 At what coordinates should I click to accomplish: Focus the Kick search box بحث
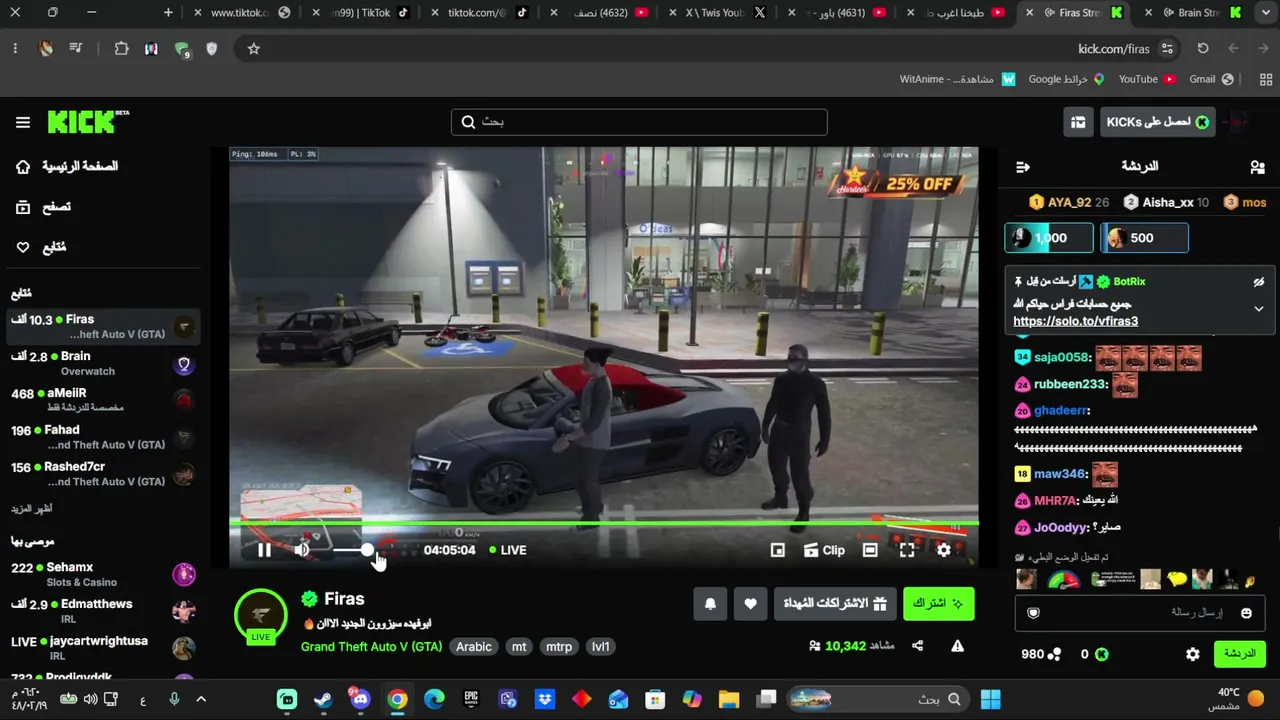(x=639, y=122)
